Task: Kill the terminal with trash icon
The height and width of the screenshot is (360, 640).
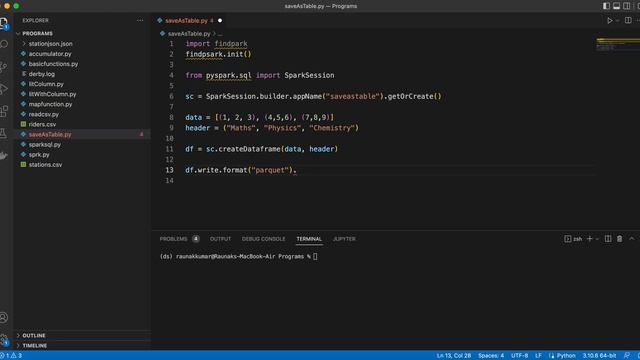Action: tap(620, 239)
